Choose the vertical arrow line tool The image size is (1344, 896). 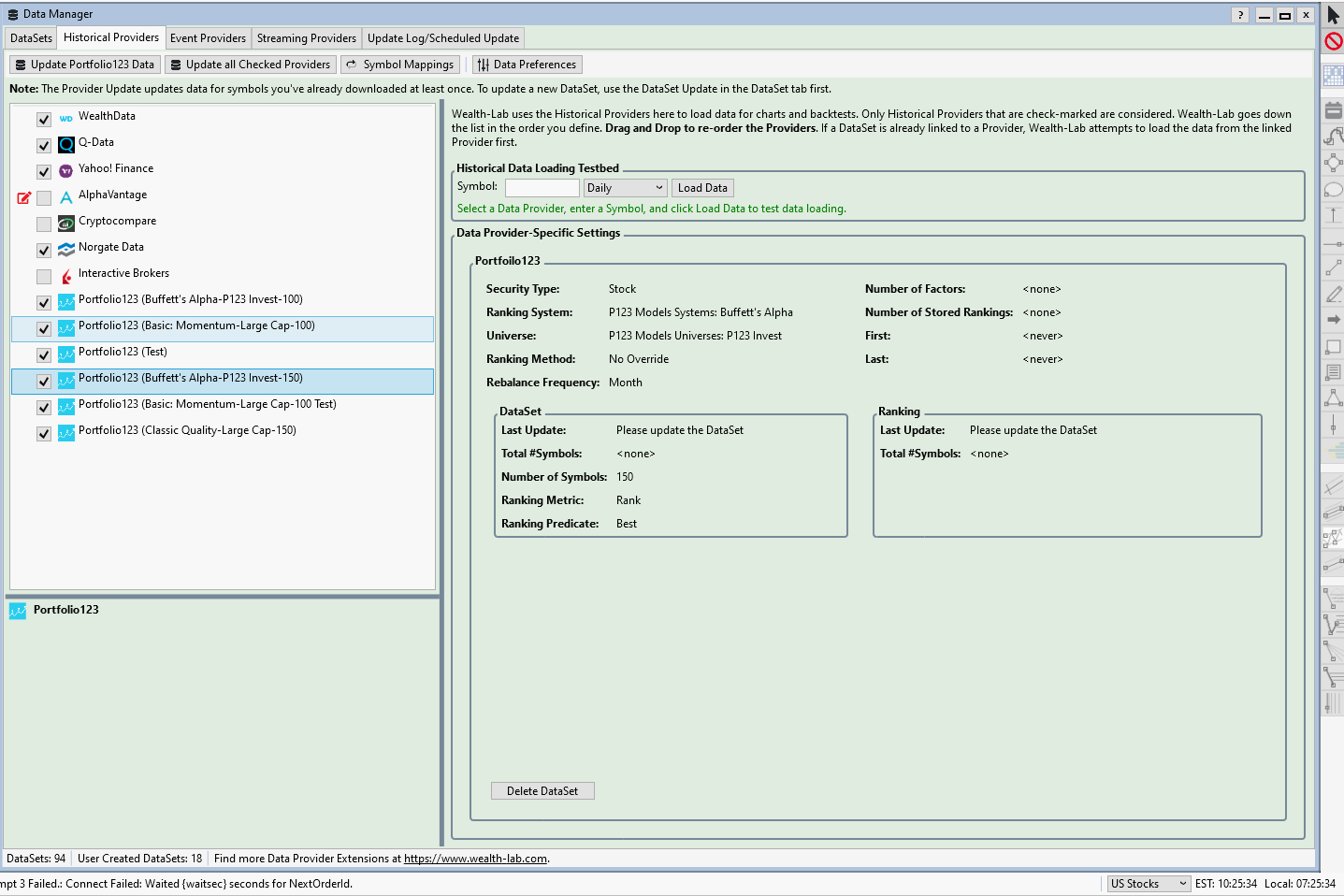[x=1334, y=216]
